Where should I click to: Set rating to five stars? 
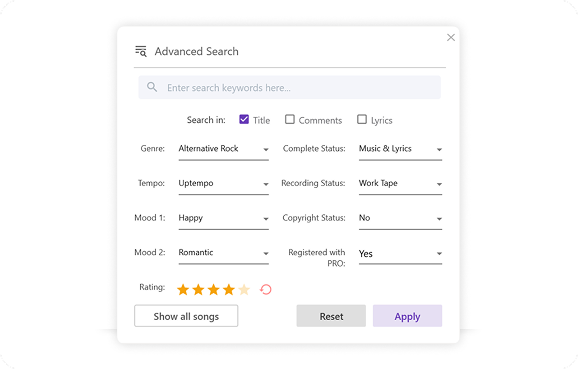tap(244, 289)
